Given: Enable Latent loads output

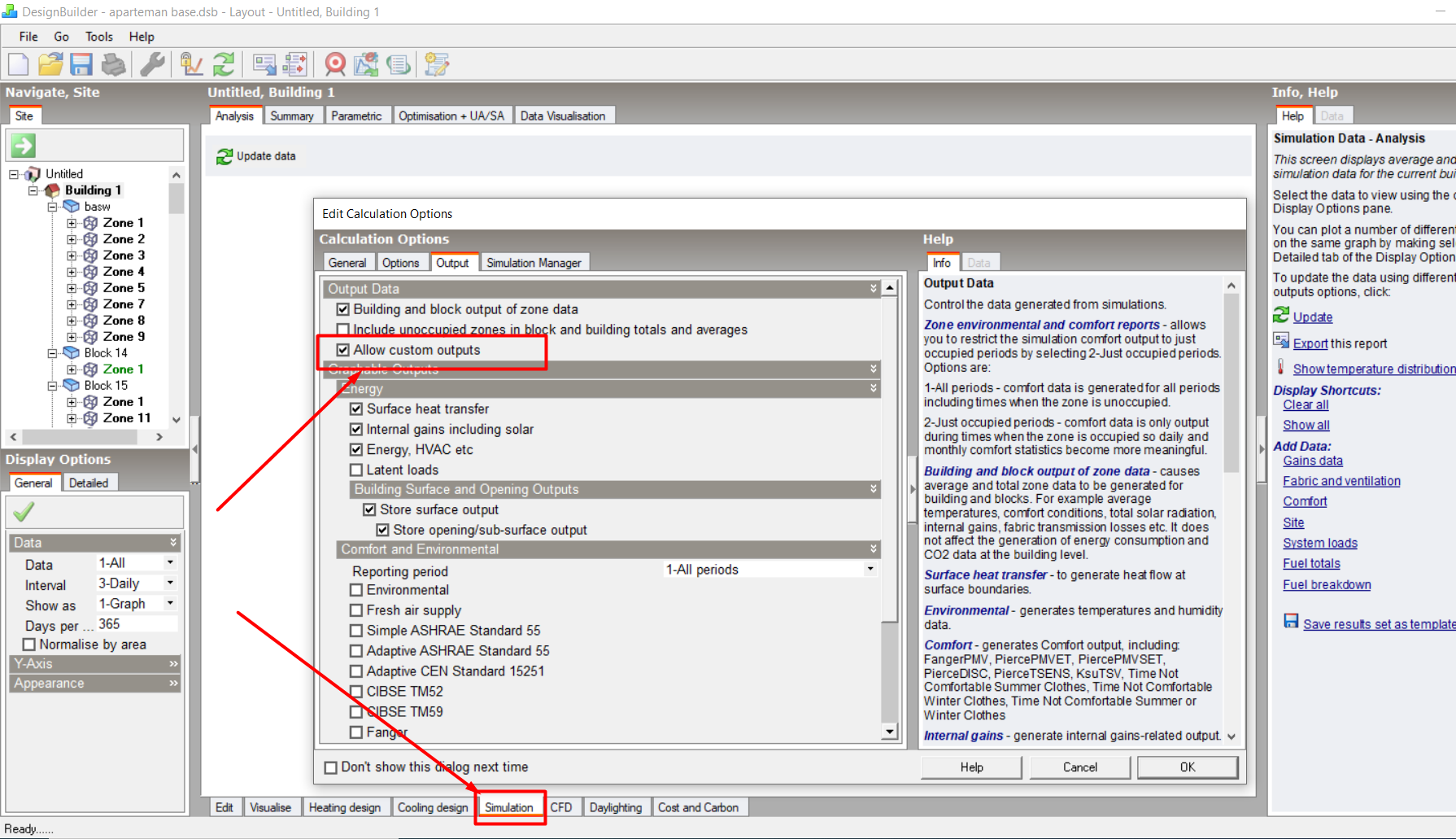Looking at the screenshot, I should pos(356,470).
